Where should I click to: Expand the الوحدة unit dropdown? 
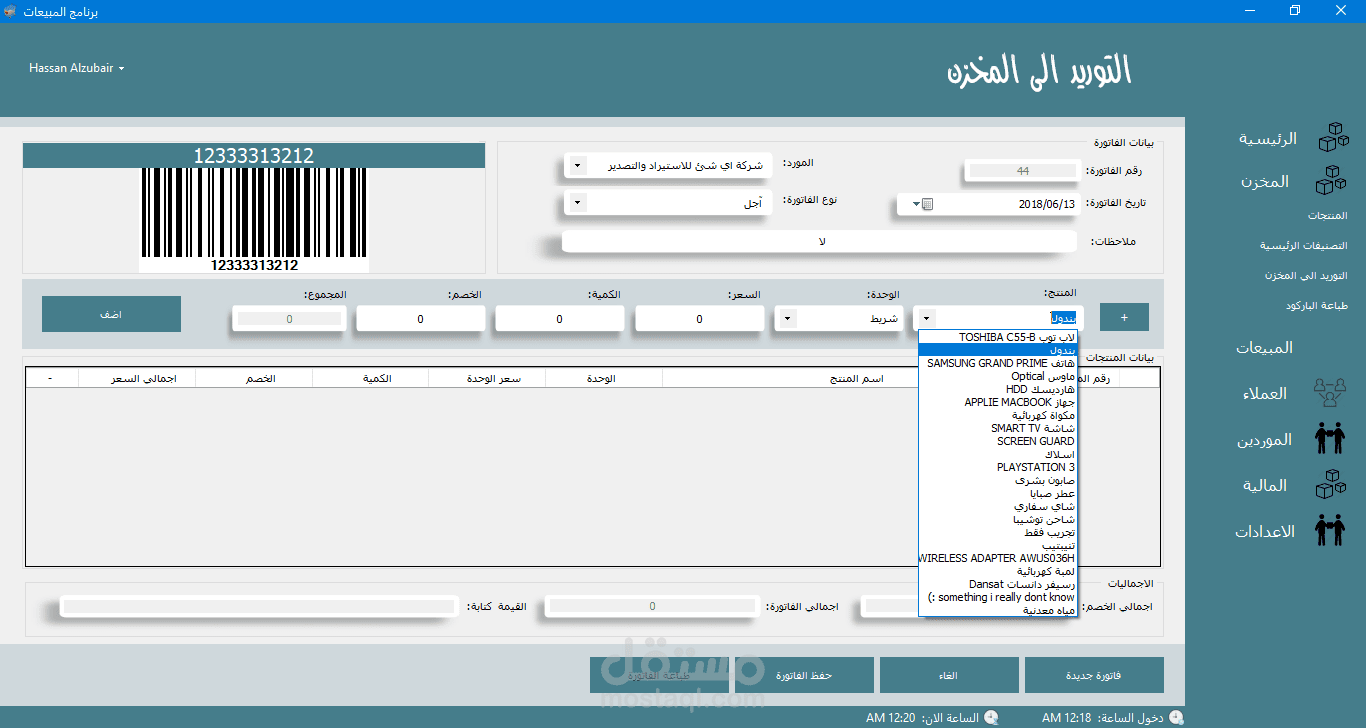[788, 319]
